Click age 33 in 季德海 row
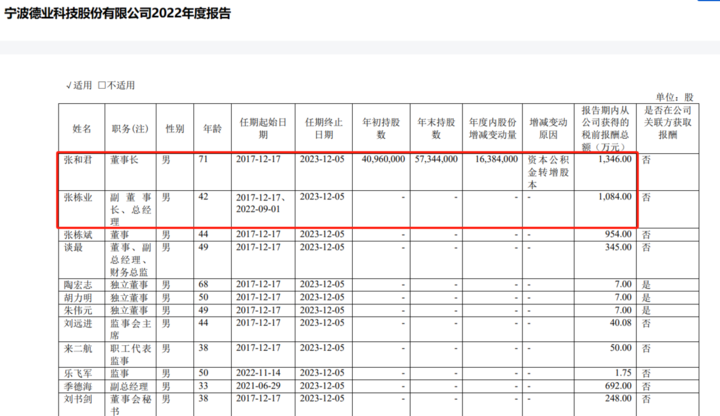This screenshot has width=720, height=416. point(203,386)
